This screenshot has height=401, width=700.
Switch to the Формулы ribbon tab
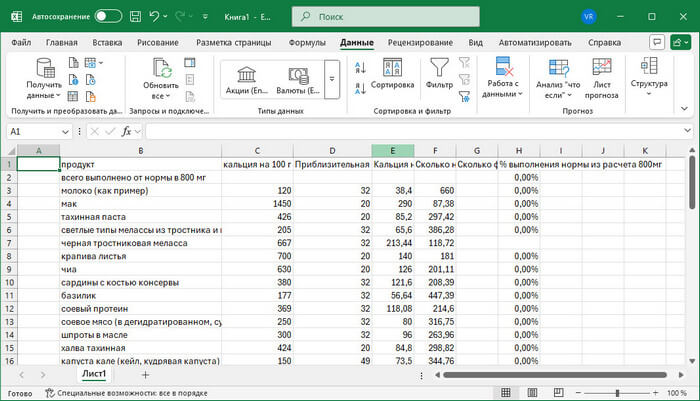pyautogui.click(x=306, y=43)
